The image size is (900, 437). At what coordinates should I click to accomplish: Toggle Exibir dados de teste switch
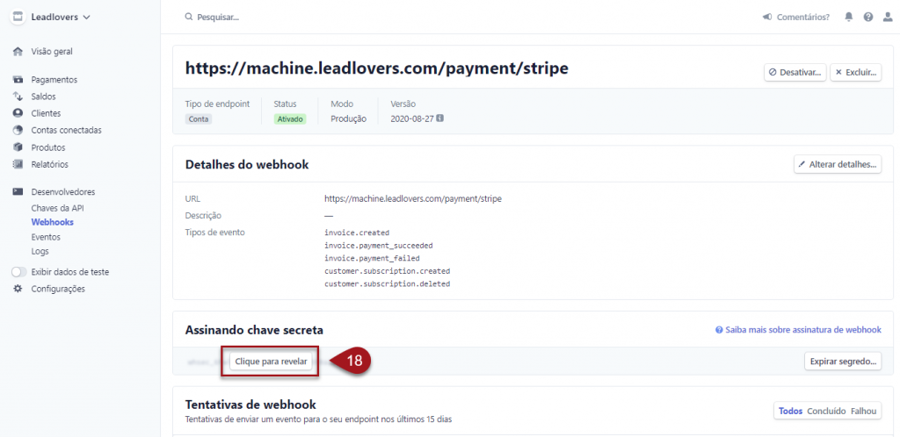coord(19,272)
